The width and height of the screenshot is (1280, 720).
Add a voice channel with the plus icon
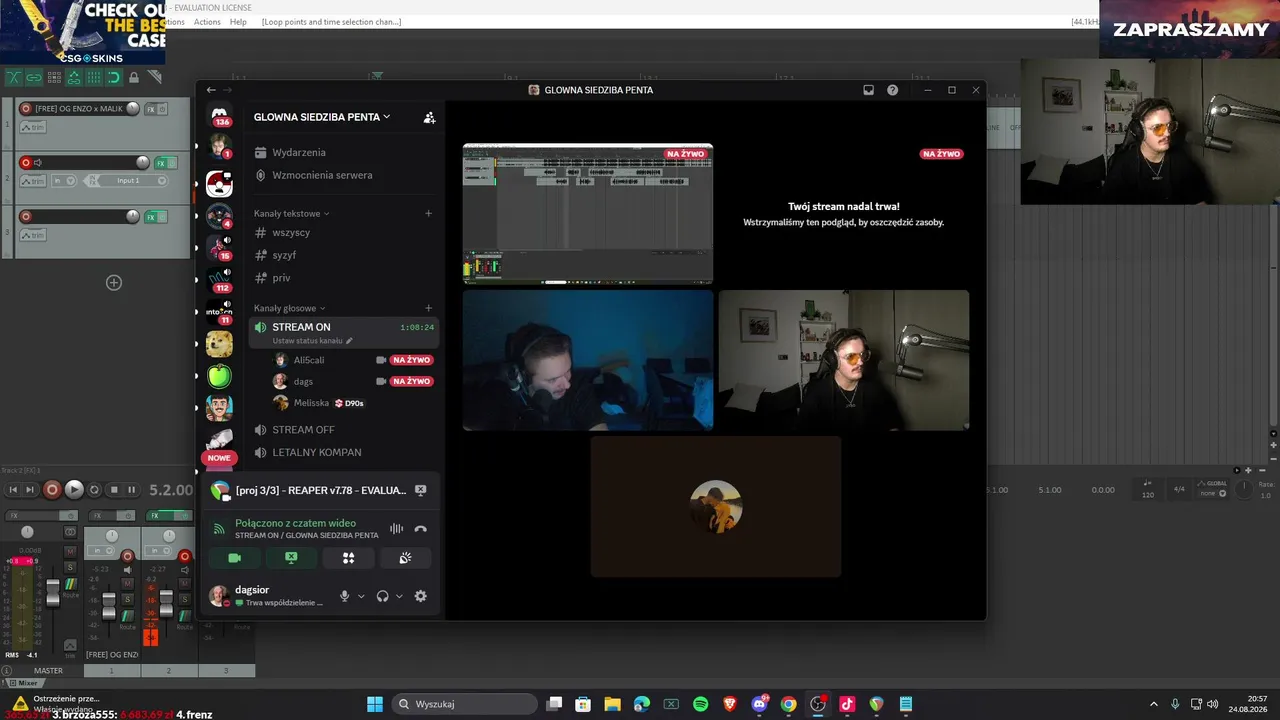point(428,308)
